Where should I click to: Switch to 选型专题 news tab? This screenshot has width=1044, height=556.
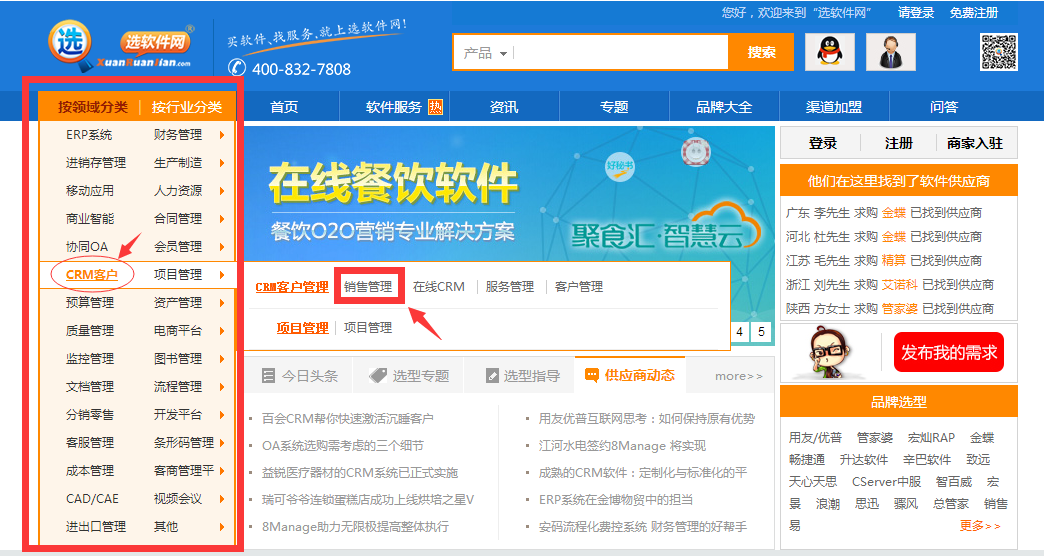tap(409, 376)
